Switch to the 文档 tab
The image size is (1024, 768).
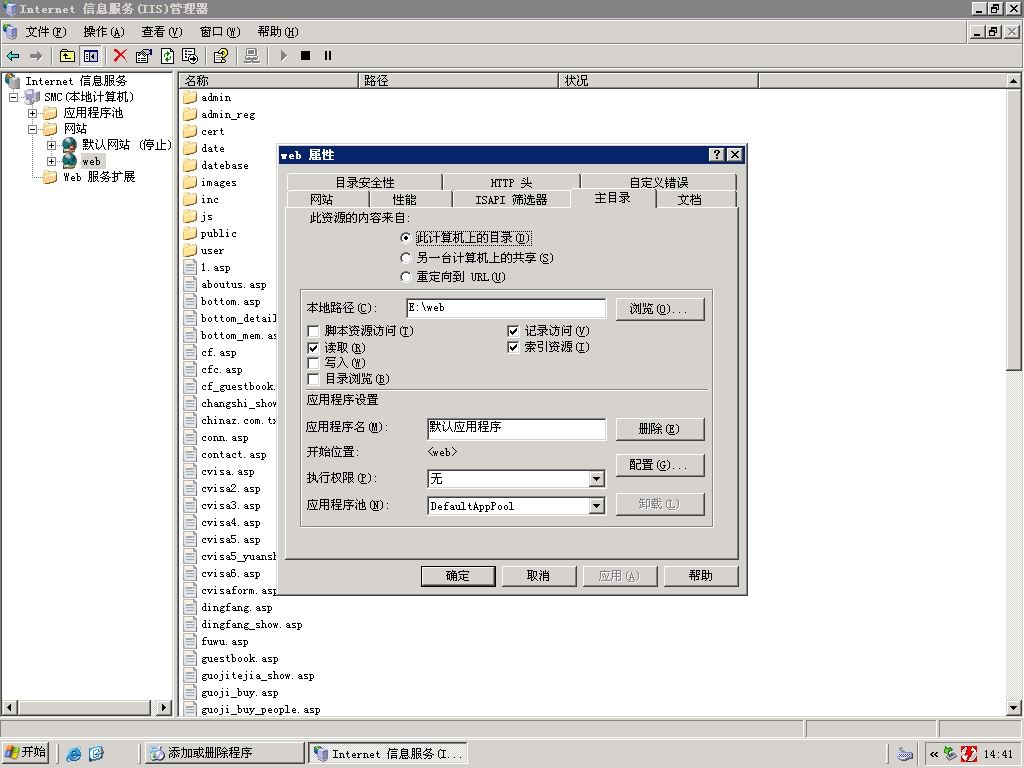690,199
